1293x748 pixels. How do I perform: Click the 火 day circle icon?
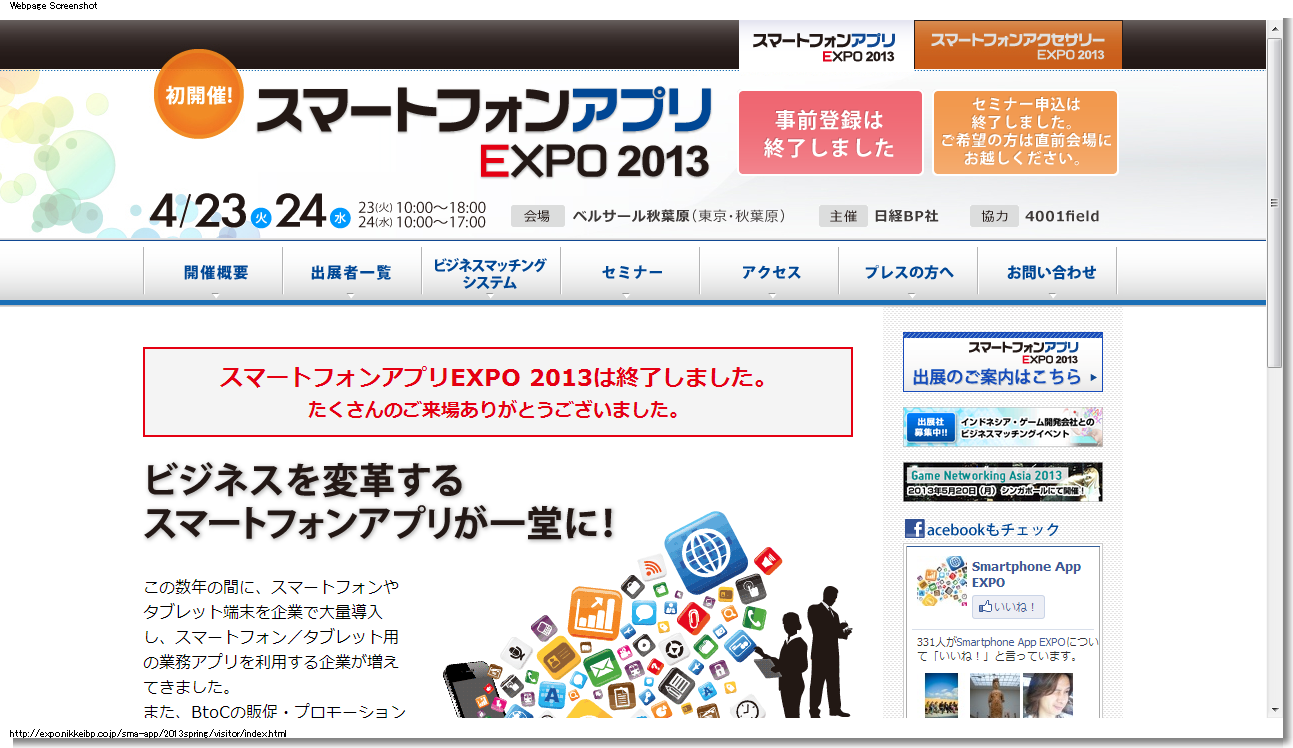point(261,218)
